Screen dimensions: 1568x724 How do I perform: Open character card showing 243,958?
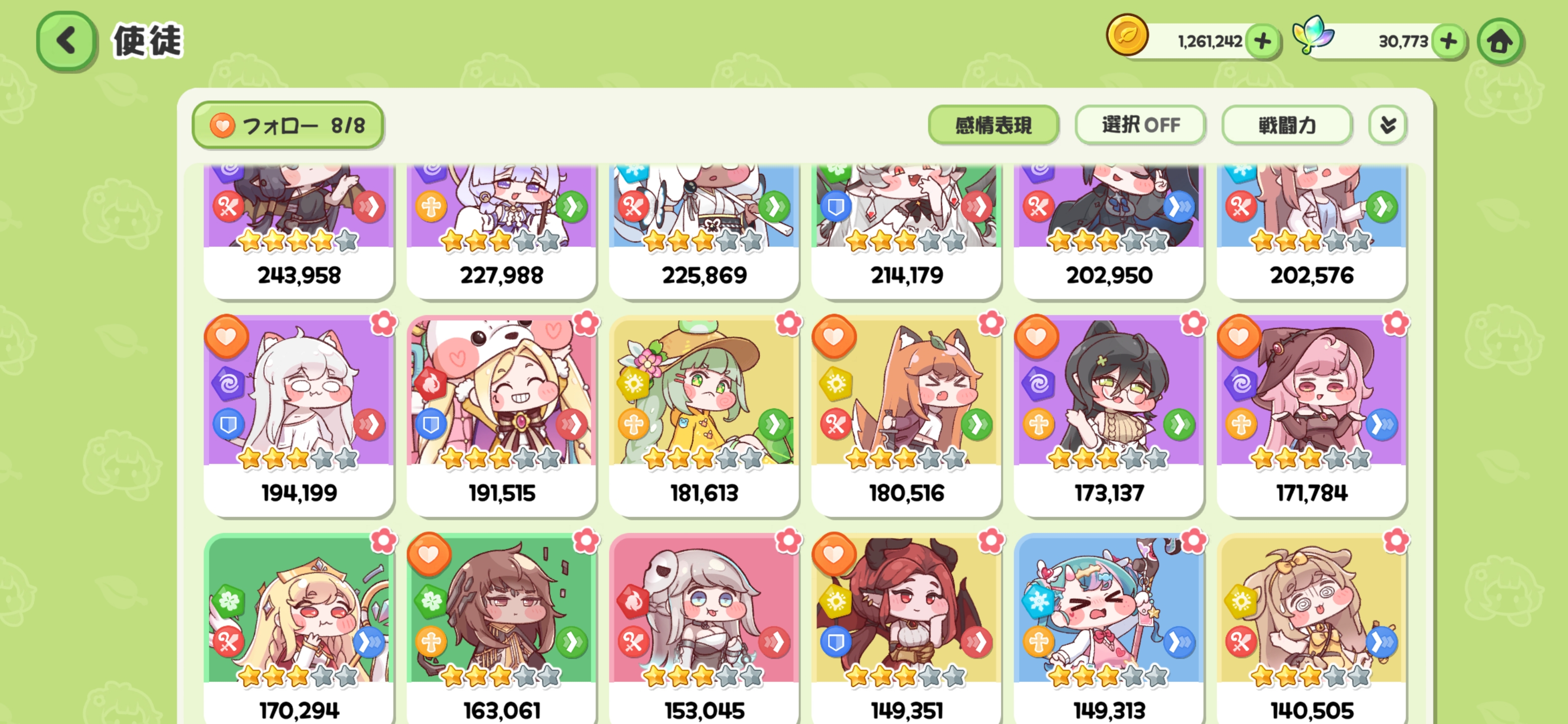point(298,231)
